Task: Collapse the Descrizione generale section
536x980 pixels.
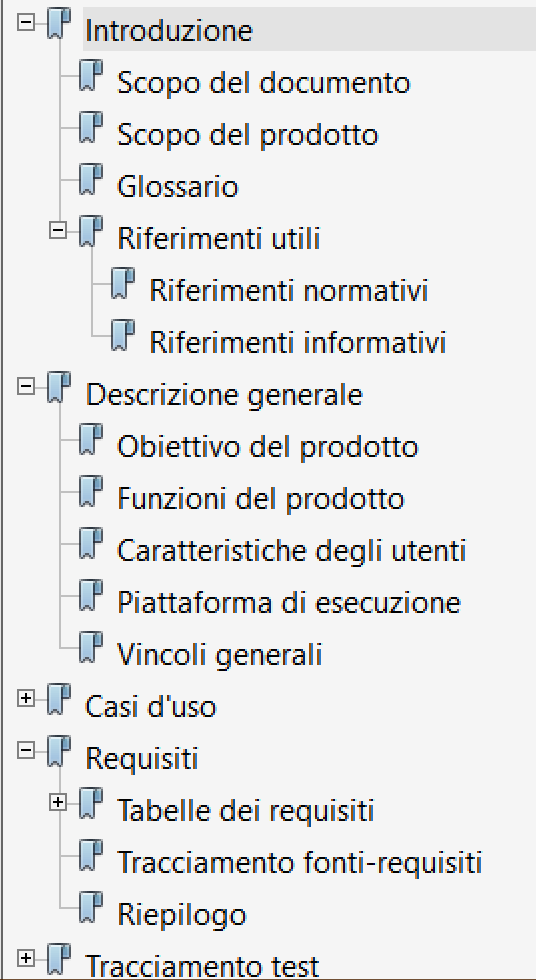Action: (26, 387)
